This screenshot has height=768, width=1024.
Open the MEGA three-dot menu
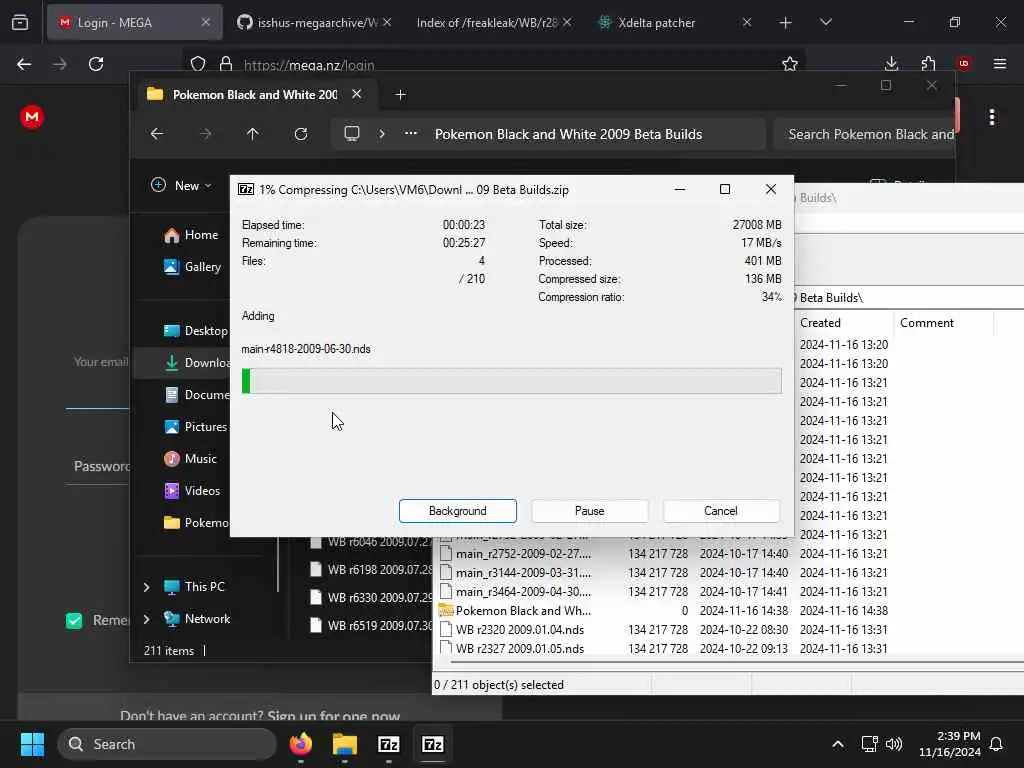tap(992, 118)
